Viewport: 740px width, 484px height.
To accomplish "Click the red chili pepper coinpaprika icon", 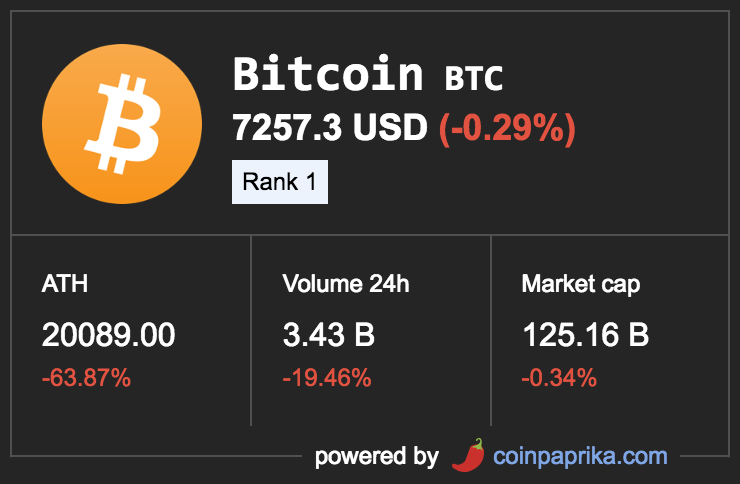I will (468, 455).
